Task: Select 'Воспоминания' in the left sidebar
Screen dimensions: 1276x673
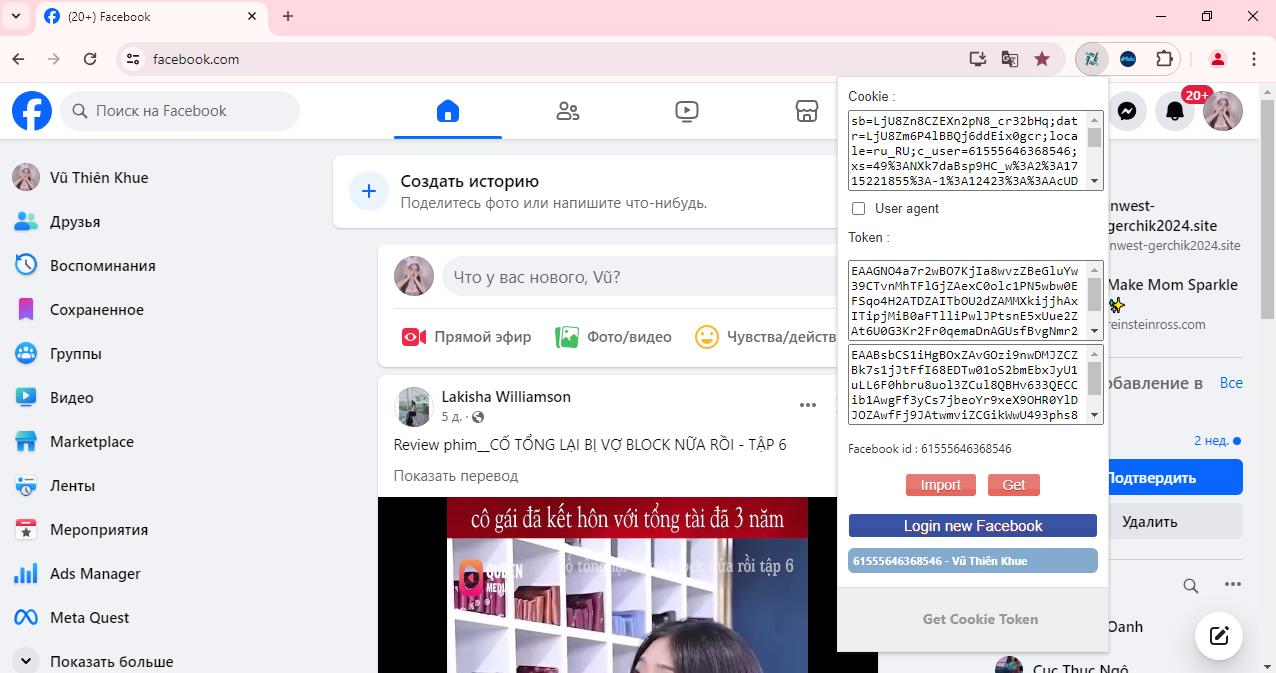Action: tap(102, 266)
